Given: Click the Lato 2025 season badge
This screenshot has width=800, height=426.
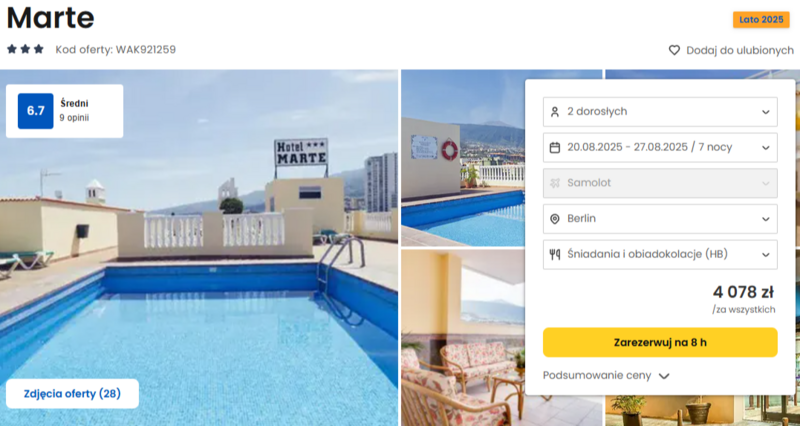Looking at the screenshot, I should [761, 20].
